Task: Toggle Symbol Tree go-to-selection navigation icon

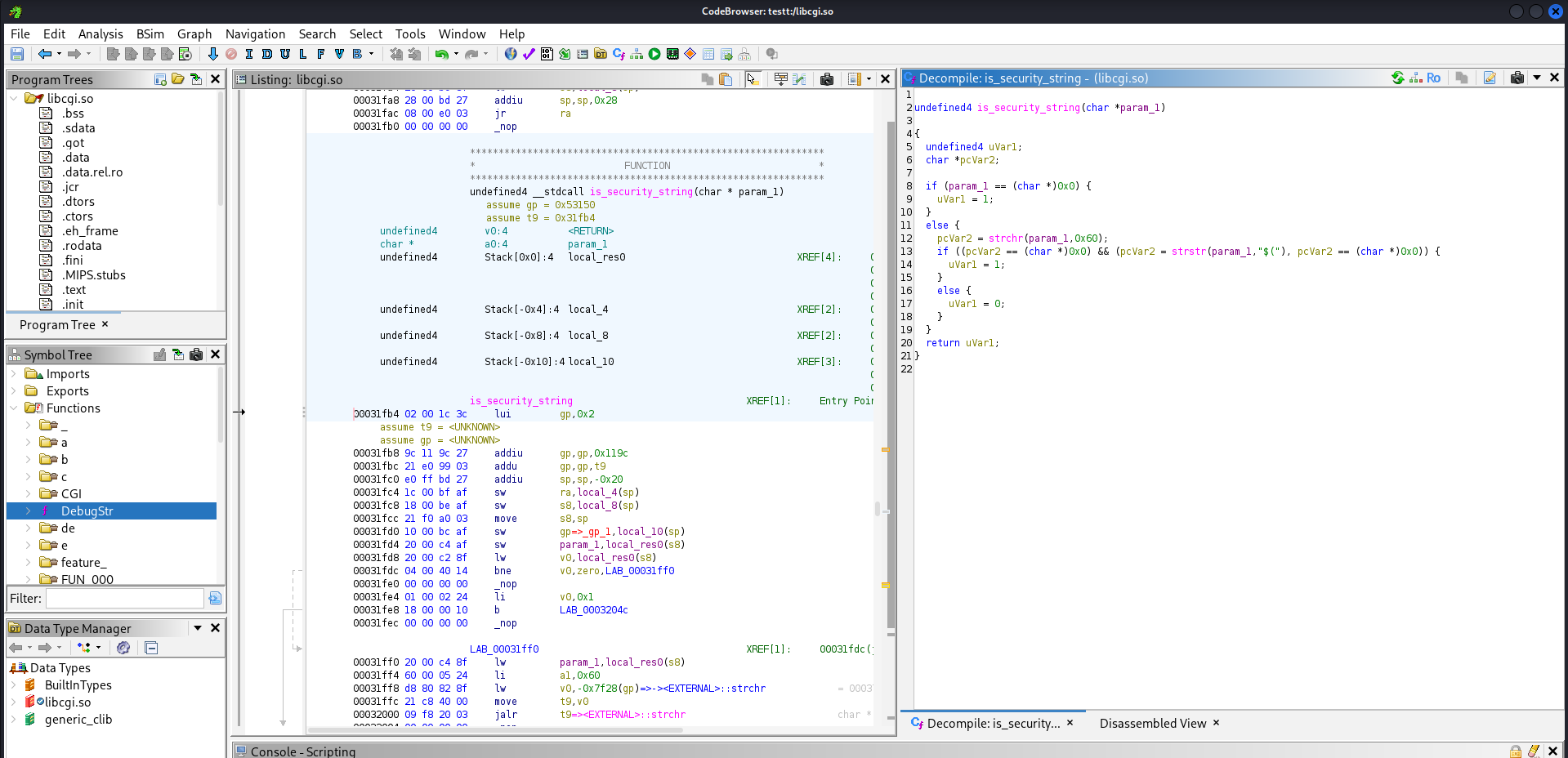Action: point(178,354)
